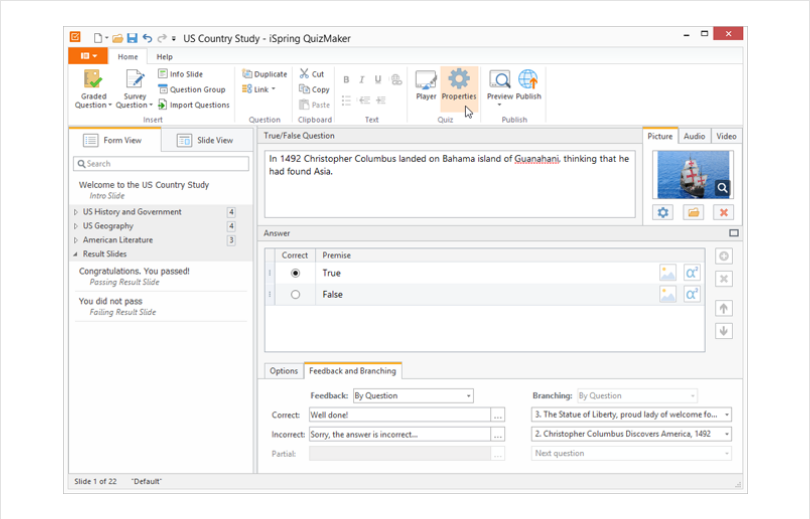The image size is (810, 519).
Task: Click the Import Questions button
Action: click(x=192, y=105)
